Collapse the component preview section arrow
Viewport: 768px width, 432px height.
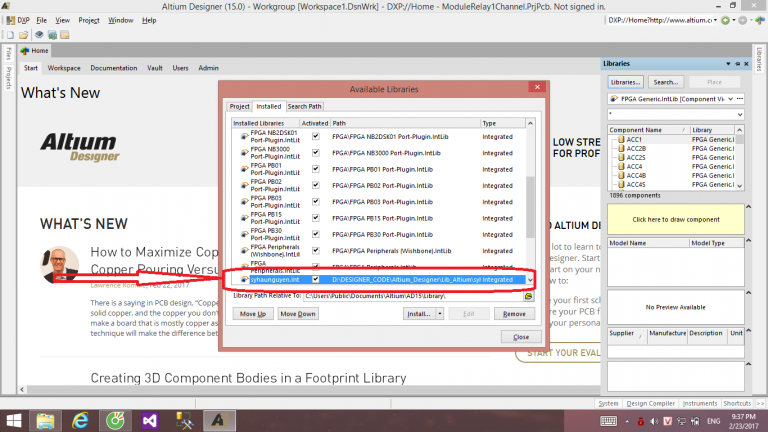[x=748, y=207]
